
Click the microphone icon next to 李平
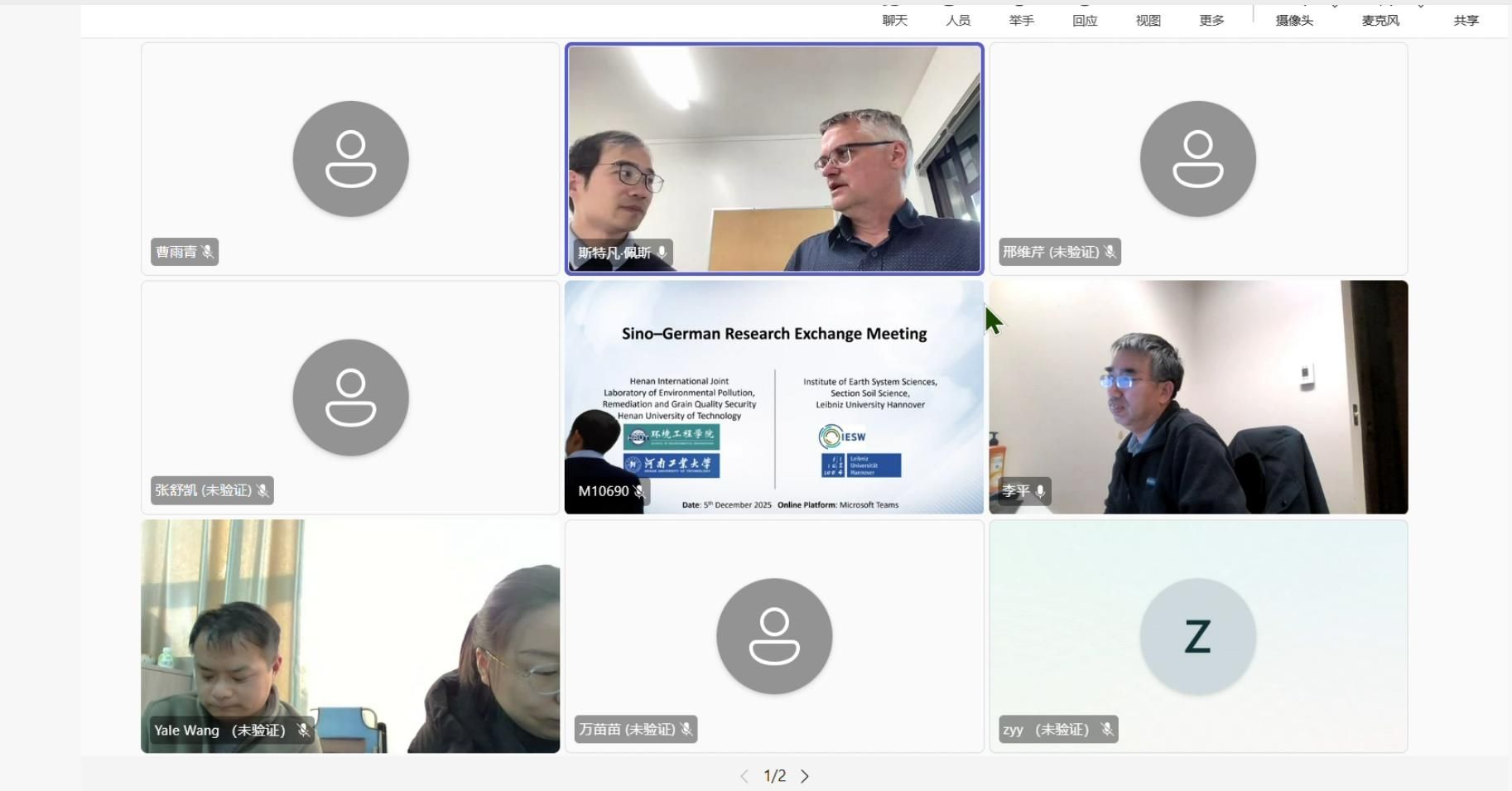tap(1040, 491)
